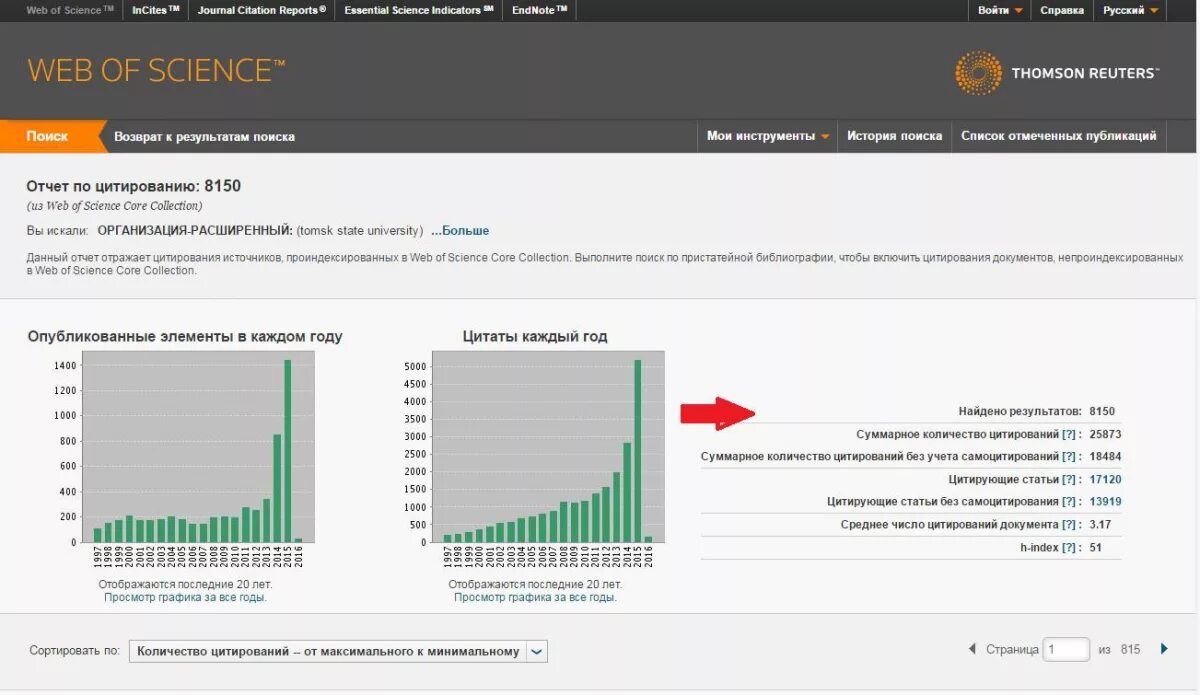This screenshot has height=695, width=1200.
Task: View all-years graph under published items chart
Action: pos(185,597)
